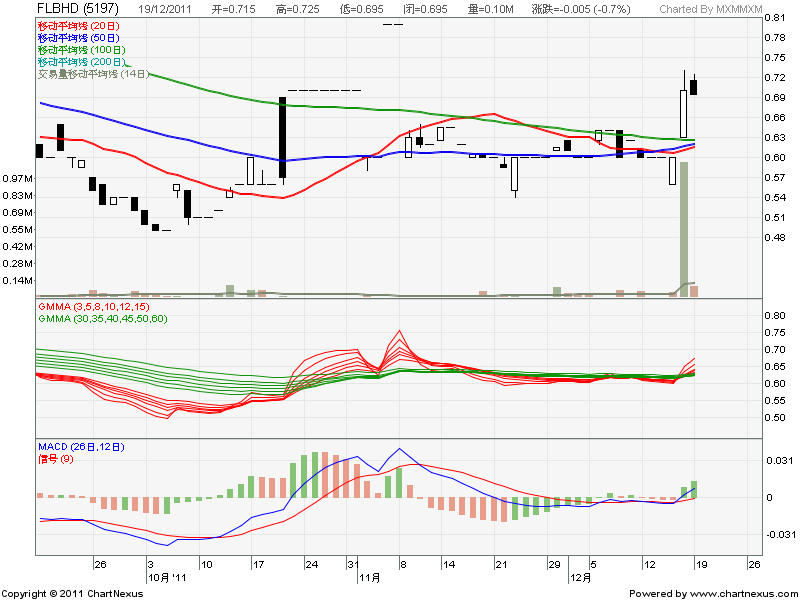800x600 pixels.
Task: Click the GMMA (30,35,40,45,50,60) indicator label
Action: pos(101,317)
